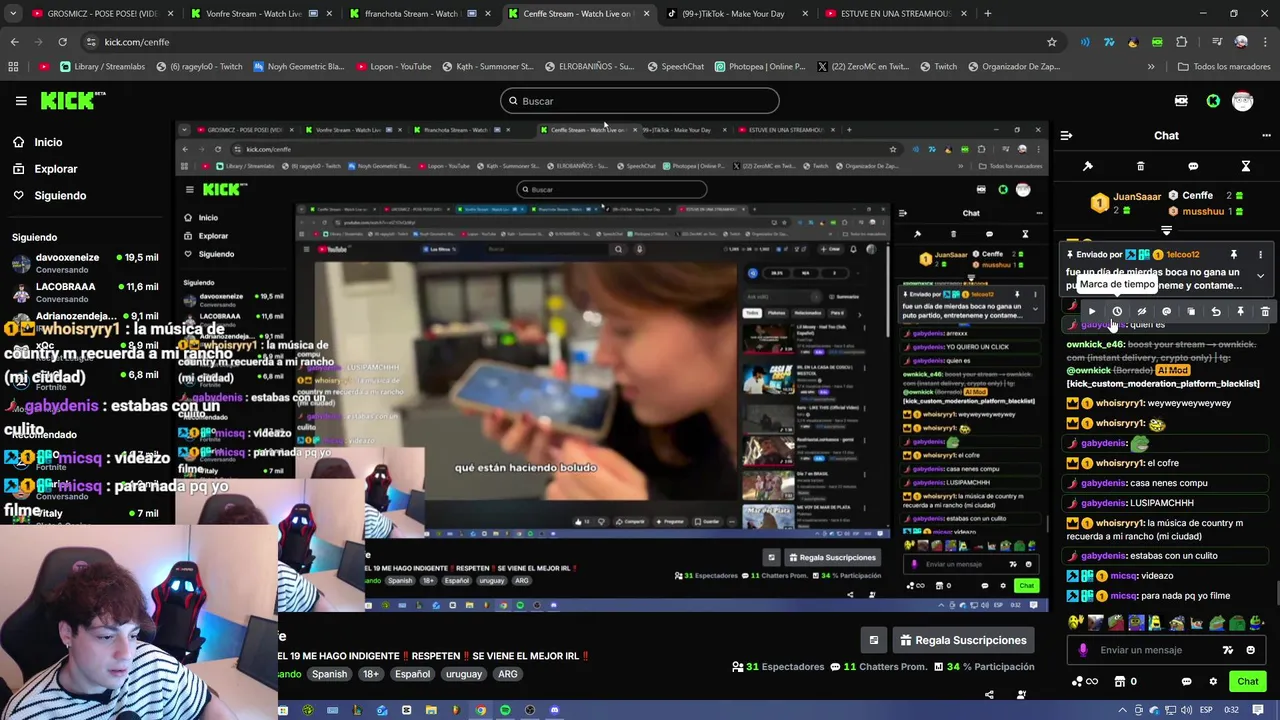The image size is (1280, 720).
Task: Unpin the pinned message with pin icon
Action: [x=1234, y=255]
